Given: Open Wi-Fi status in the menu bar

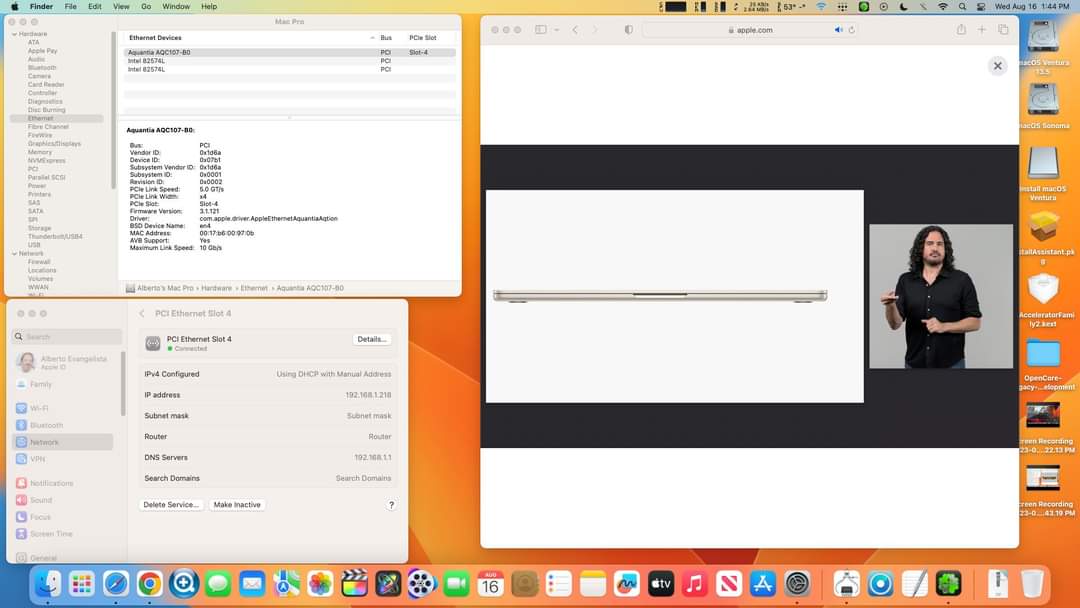Looking at the screenshot, I should [943, 7].
